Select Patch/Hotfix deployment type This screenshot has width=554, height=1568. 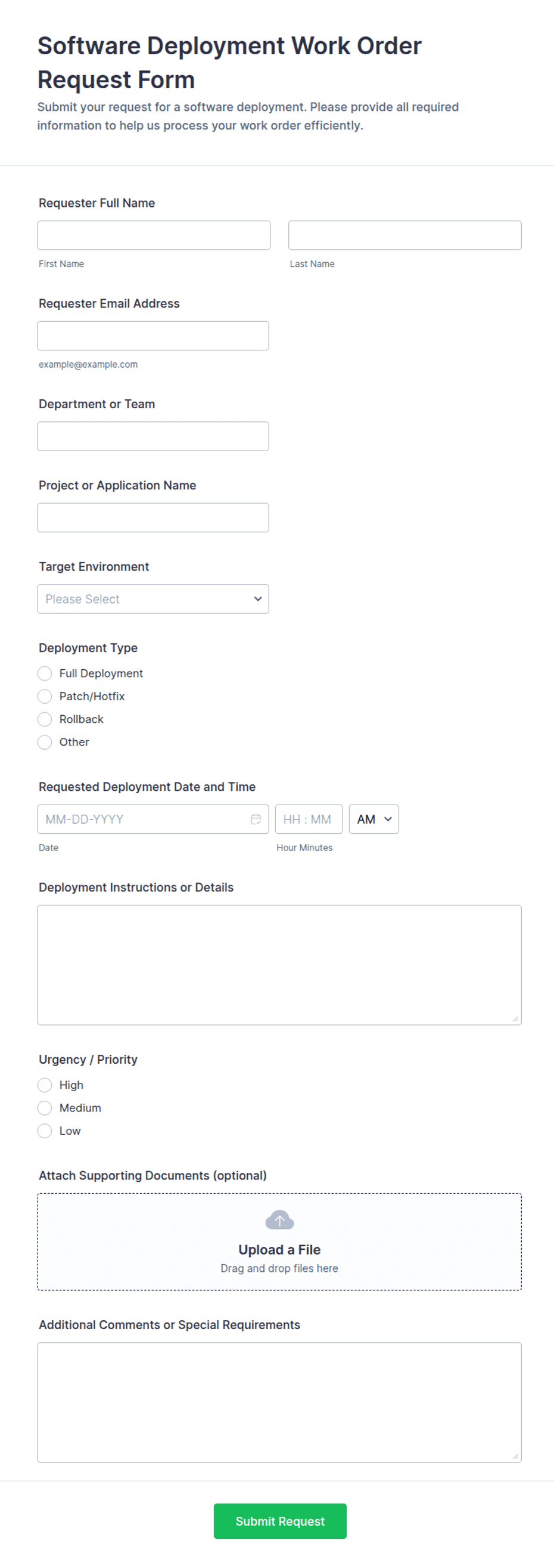pos(45,696)
